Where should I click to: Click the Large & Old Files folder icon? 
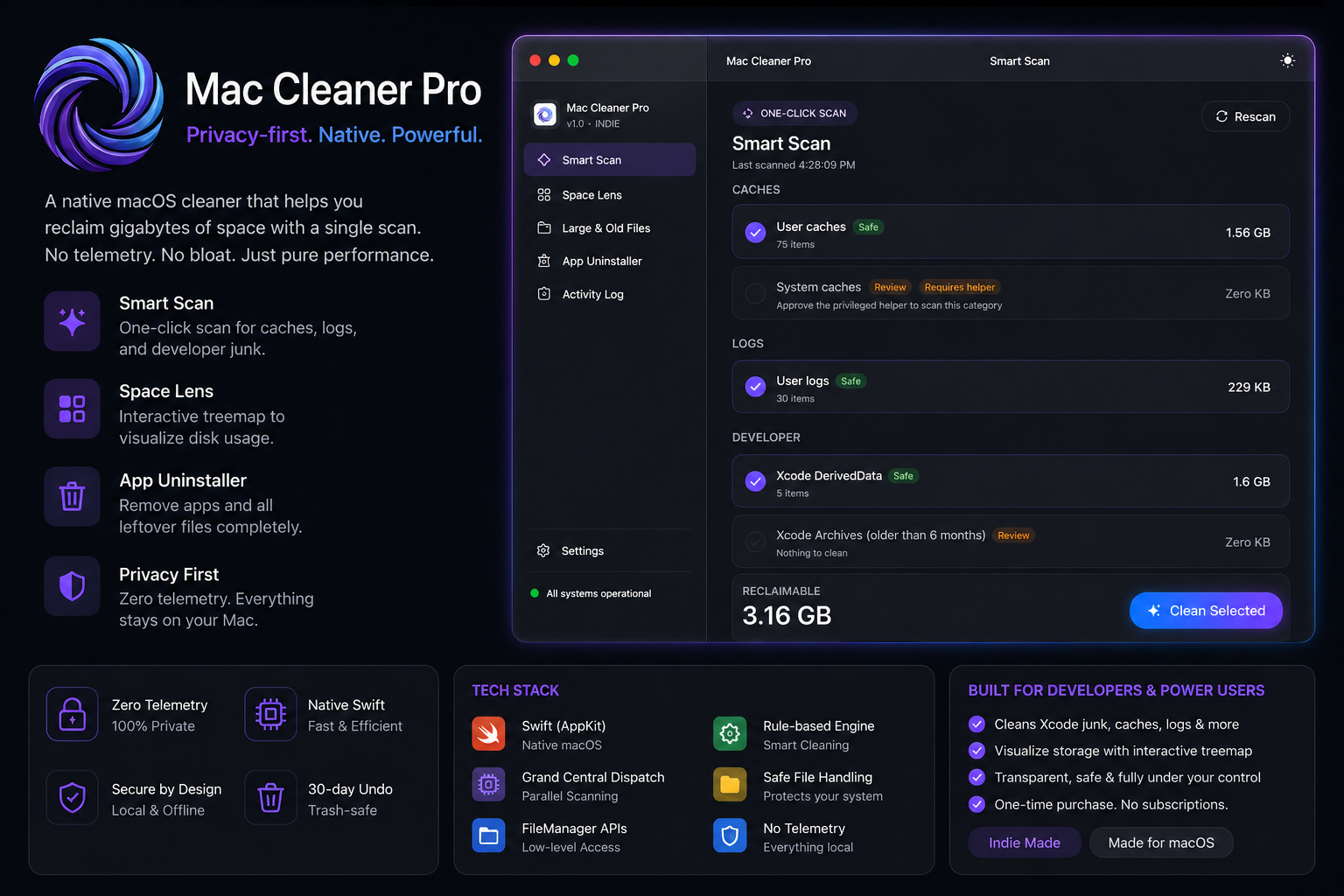coord(544,227)
